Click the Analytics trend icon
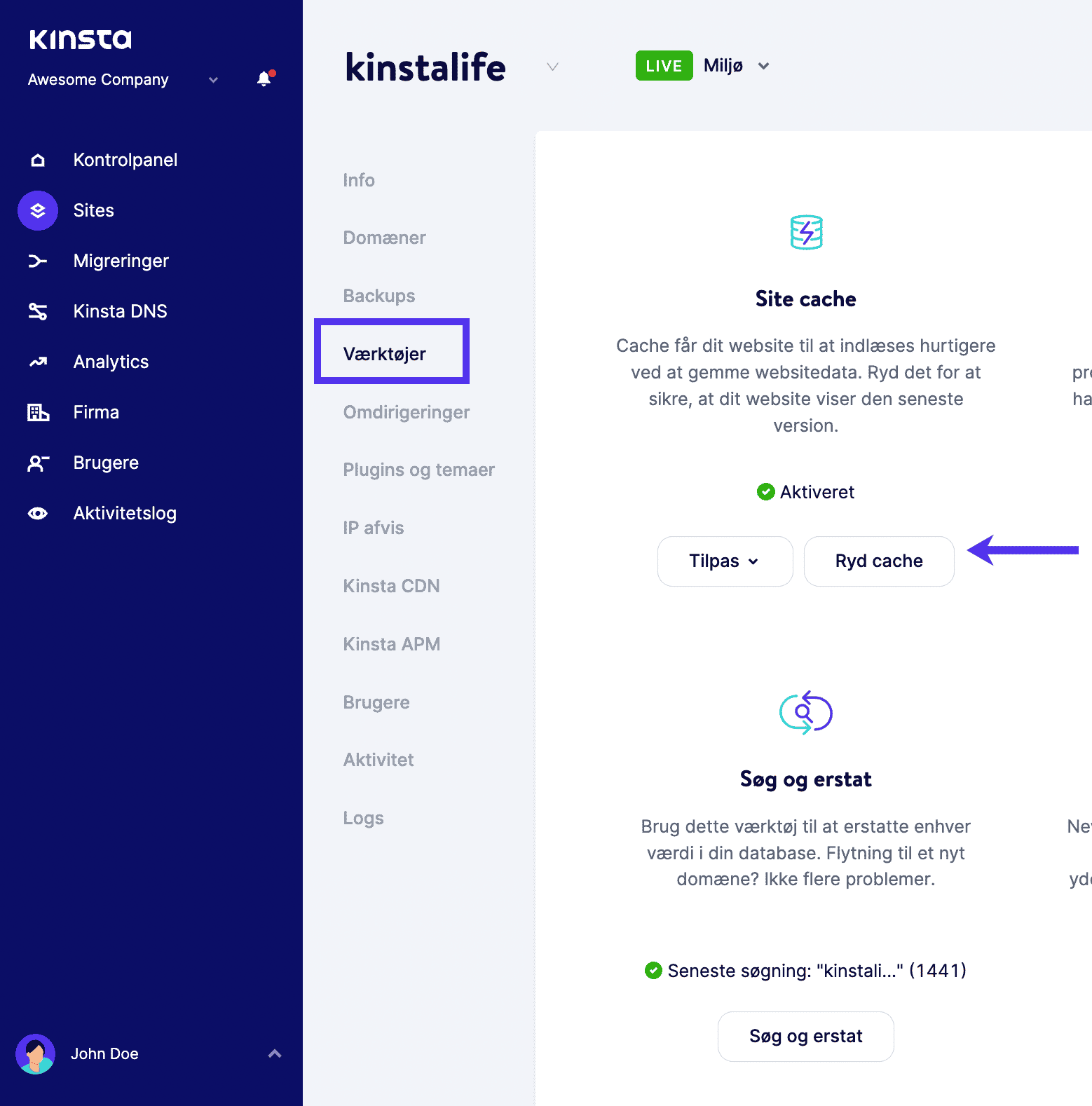 38,362
